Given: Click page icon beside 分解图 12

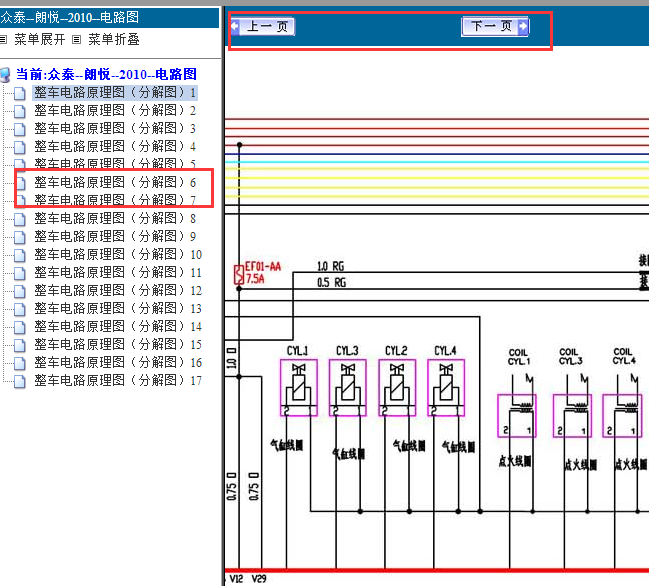Looking at the screenshot, I should coord(19,291).
